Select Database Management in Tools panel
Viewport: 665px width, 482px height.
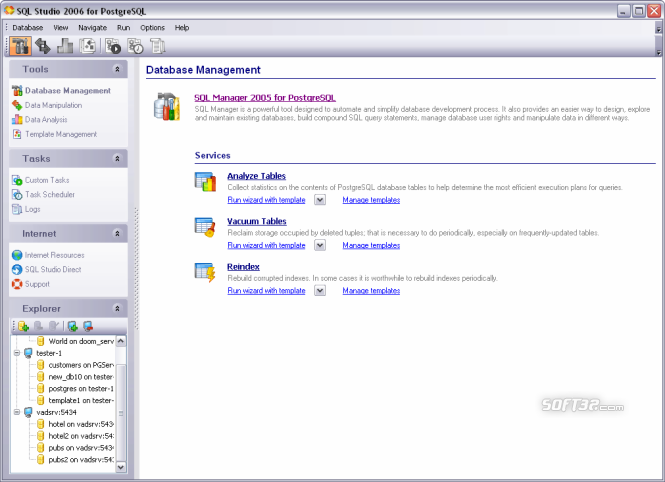pyautogui.click(x=61, y=91)
